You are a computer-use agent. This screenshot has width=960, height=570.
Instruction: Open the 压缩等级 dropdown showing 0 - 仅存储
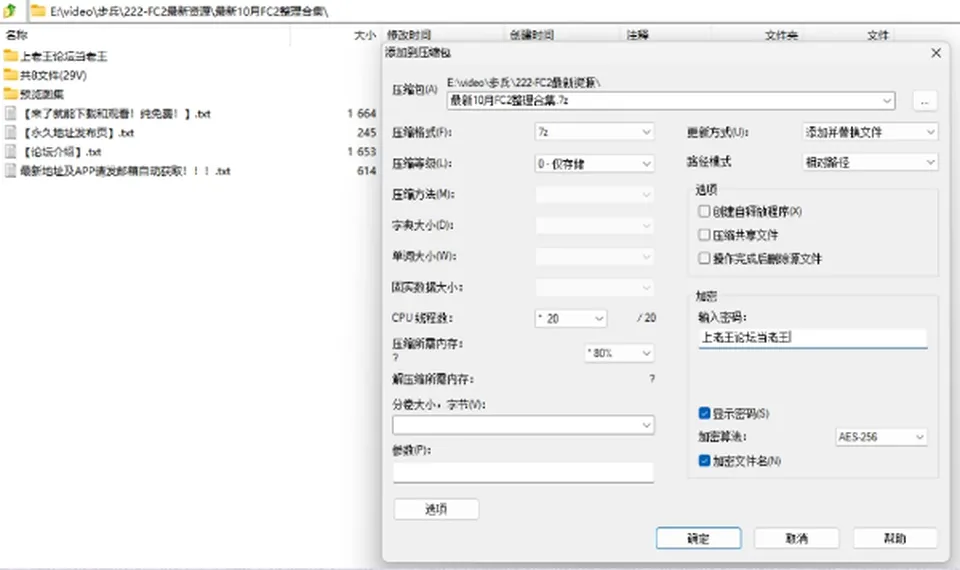point(594,163)
